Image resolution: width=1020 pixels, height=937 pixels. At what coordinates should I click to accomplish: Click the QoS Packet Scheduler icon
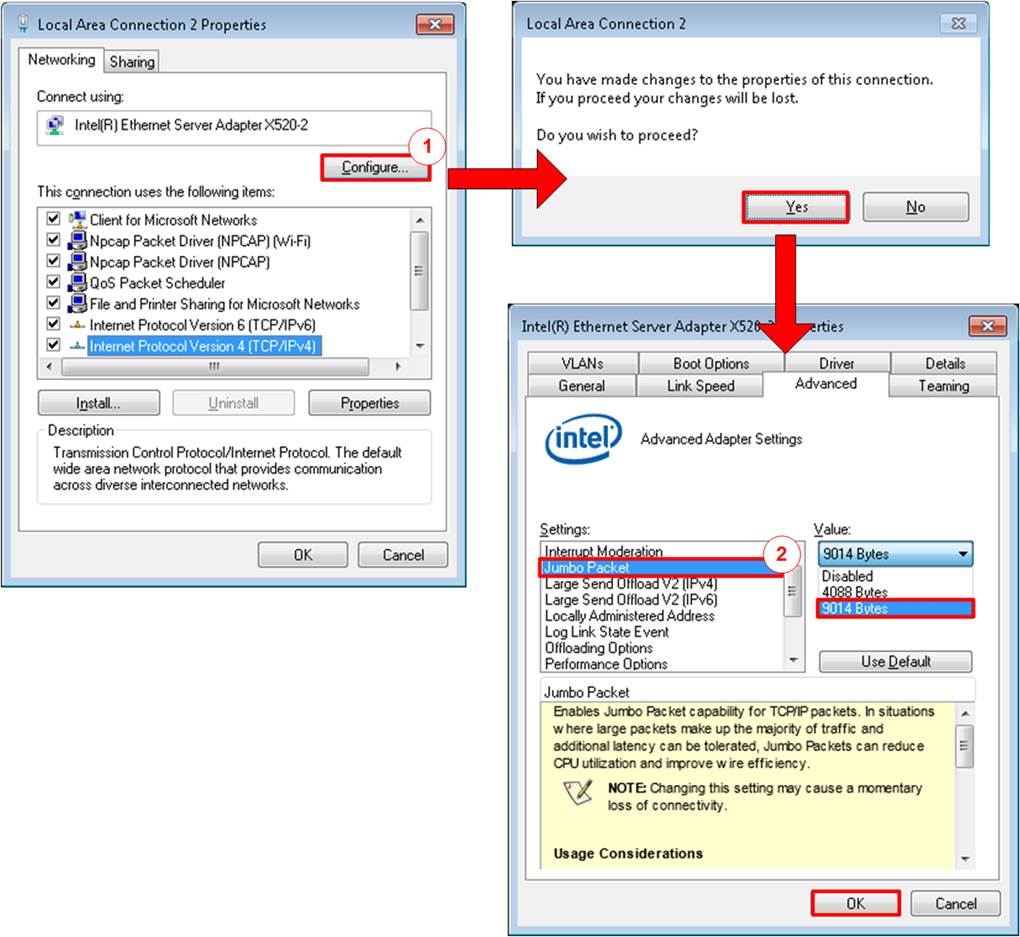click(77, 282)
